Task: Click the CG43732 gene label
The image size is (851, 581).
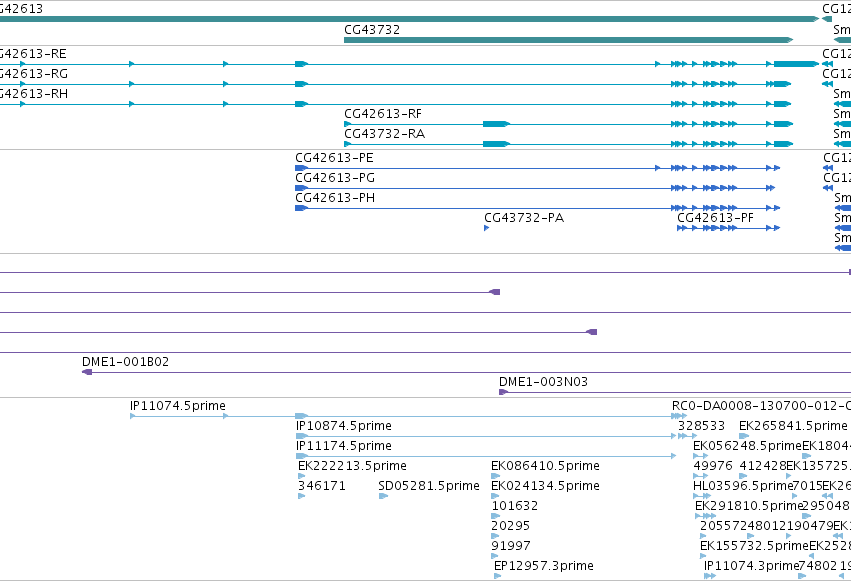Action: [x=372, y=30]
